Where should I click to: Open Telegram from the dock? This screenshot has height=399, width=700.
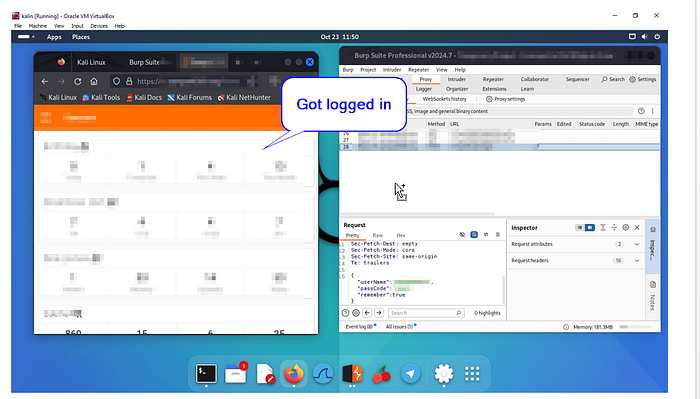(x=411, y=374)
